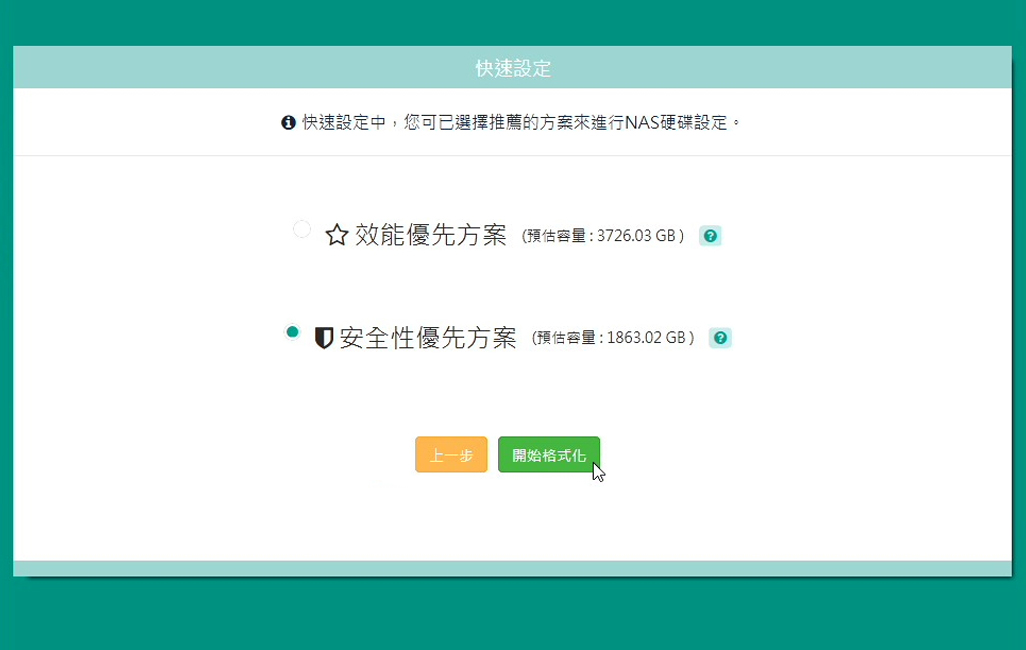Click the info icon before the 快速設定中 message

(x=288, y=123)
